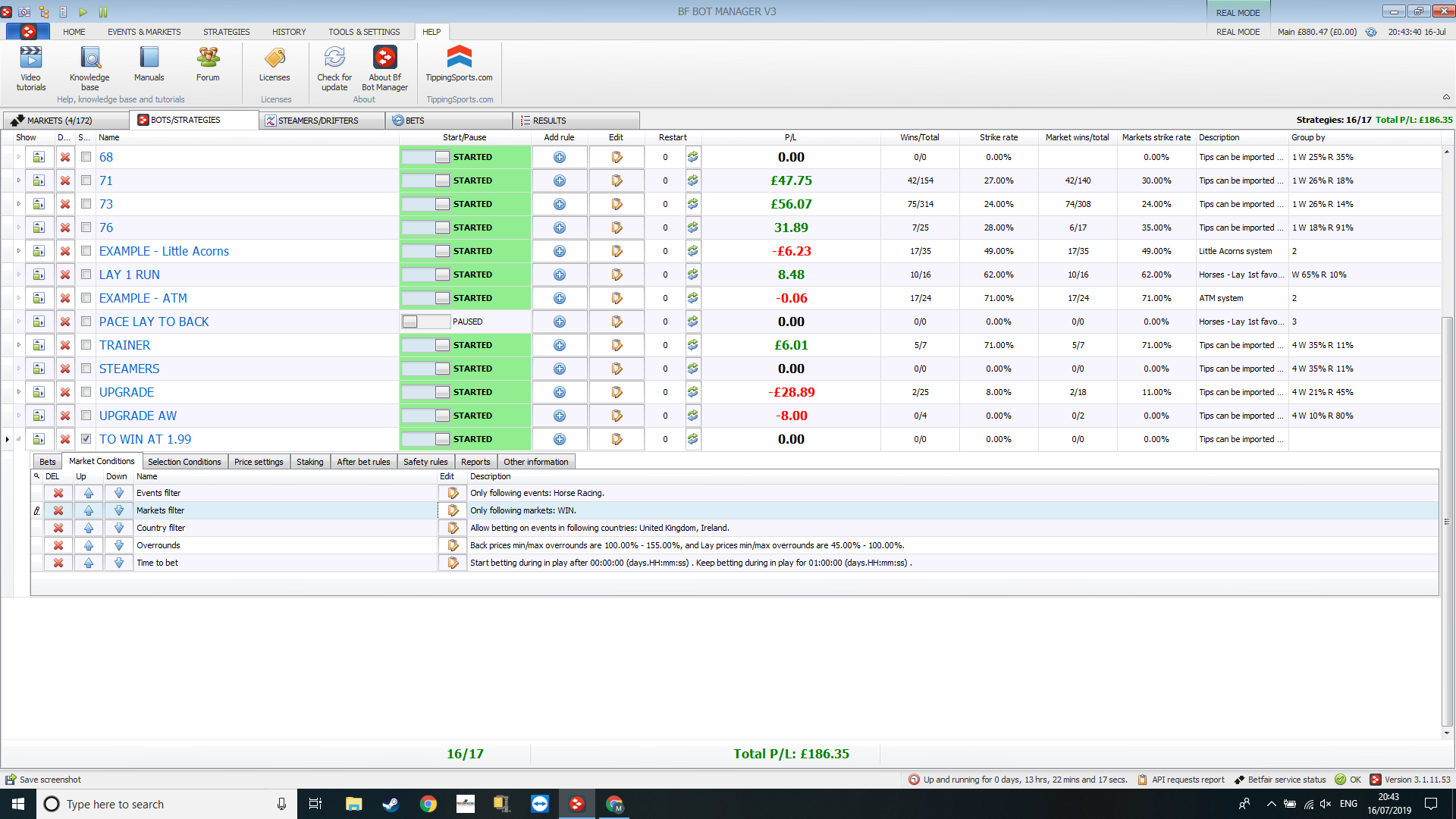Viewport: 1456px width, 819px height.
Task: Open the TOOLS & SETTINGS ribbon tab
Action: coord(364,32)
